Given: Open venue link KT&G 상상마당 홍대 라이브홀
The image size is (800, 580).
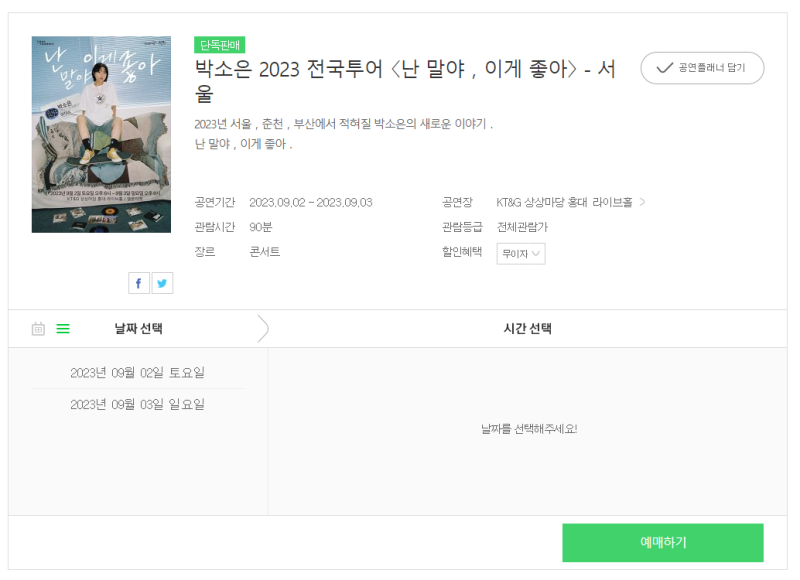Looking at the screenshot, I should click(564, 203).
